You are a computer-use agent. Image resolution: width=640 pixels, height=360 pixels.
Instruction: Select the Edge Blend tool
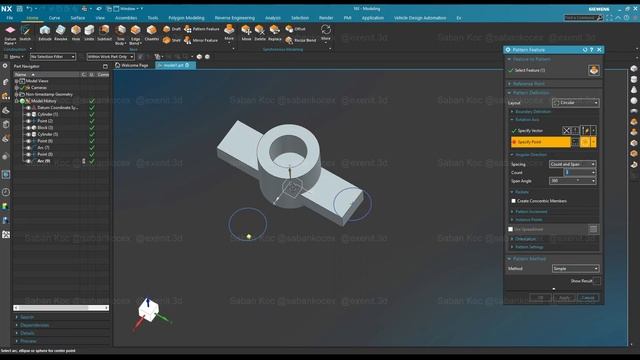135,34
